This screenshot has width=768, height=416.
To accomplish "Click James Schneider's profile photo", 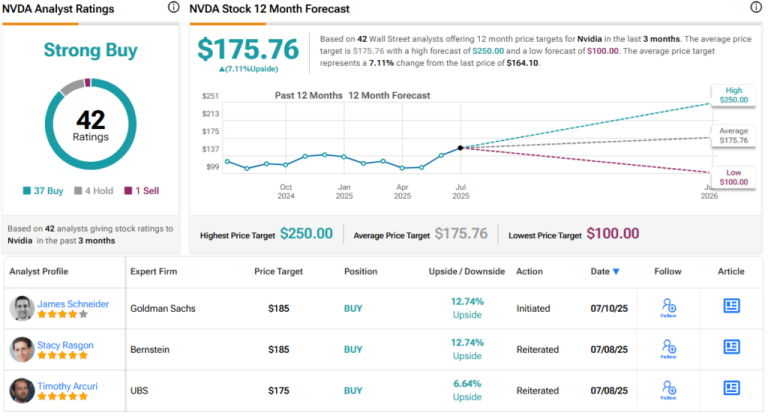I will coord(22,308).
